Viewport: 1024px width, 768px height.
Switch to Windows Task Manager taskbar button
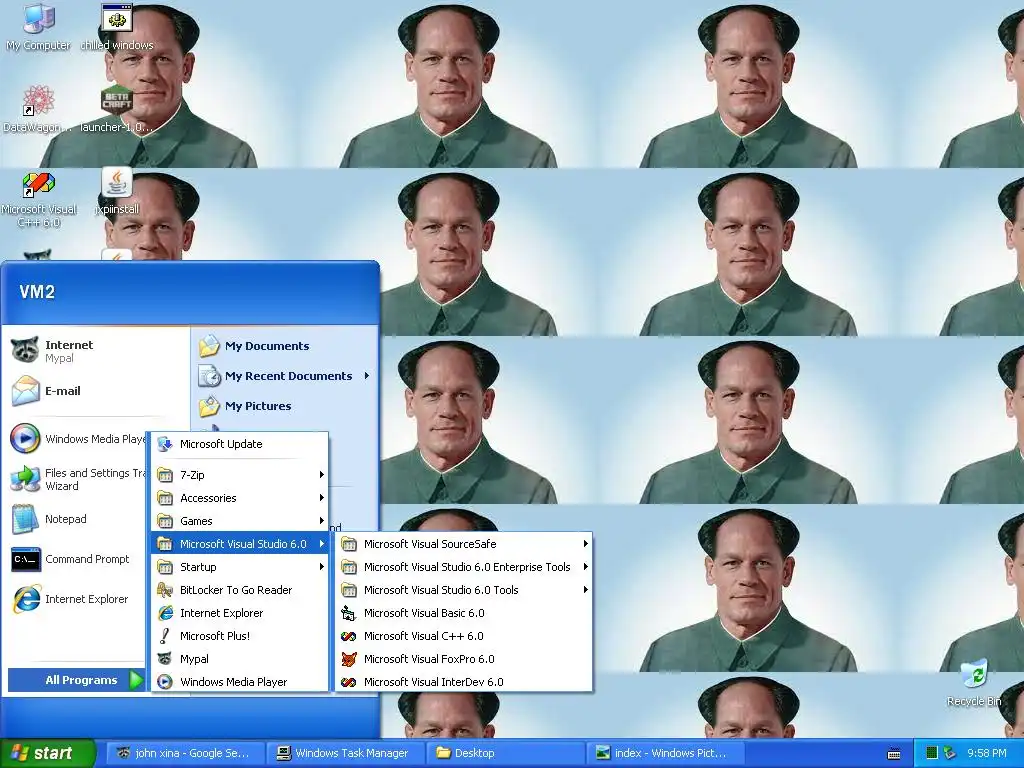click(346, 753)
